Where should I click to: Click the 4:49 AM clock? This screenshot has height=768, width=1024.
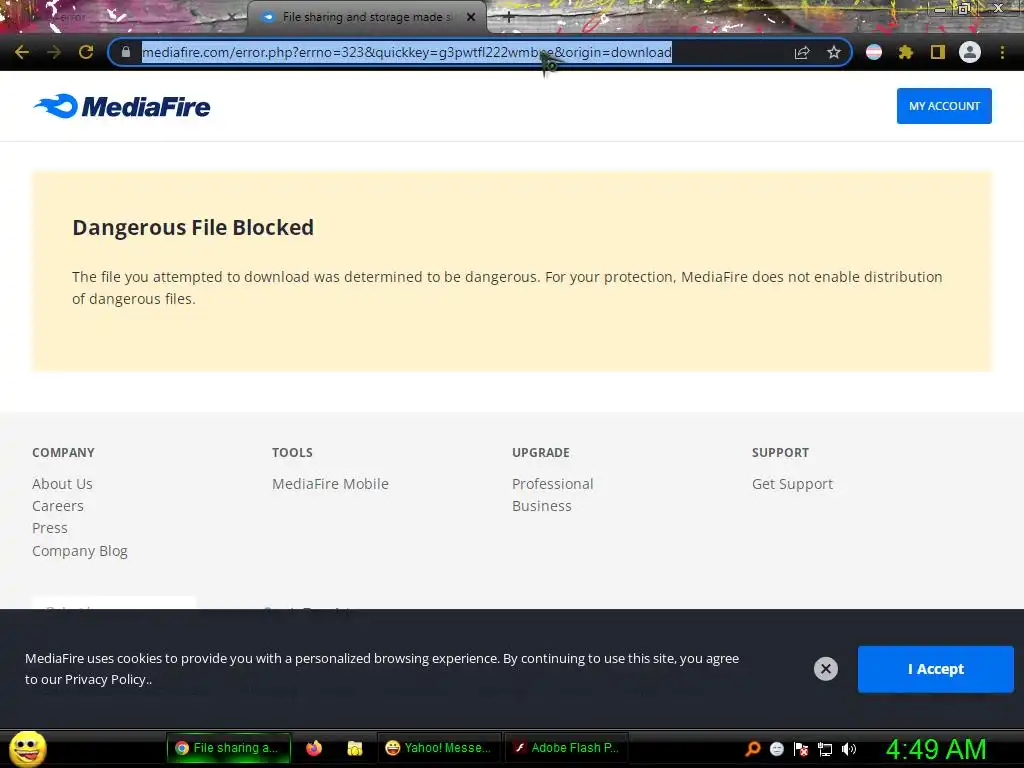[x=935, y=749]
